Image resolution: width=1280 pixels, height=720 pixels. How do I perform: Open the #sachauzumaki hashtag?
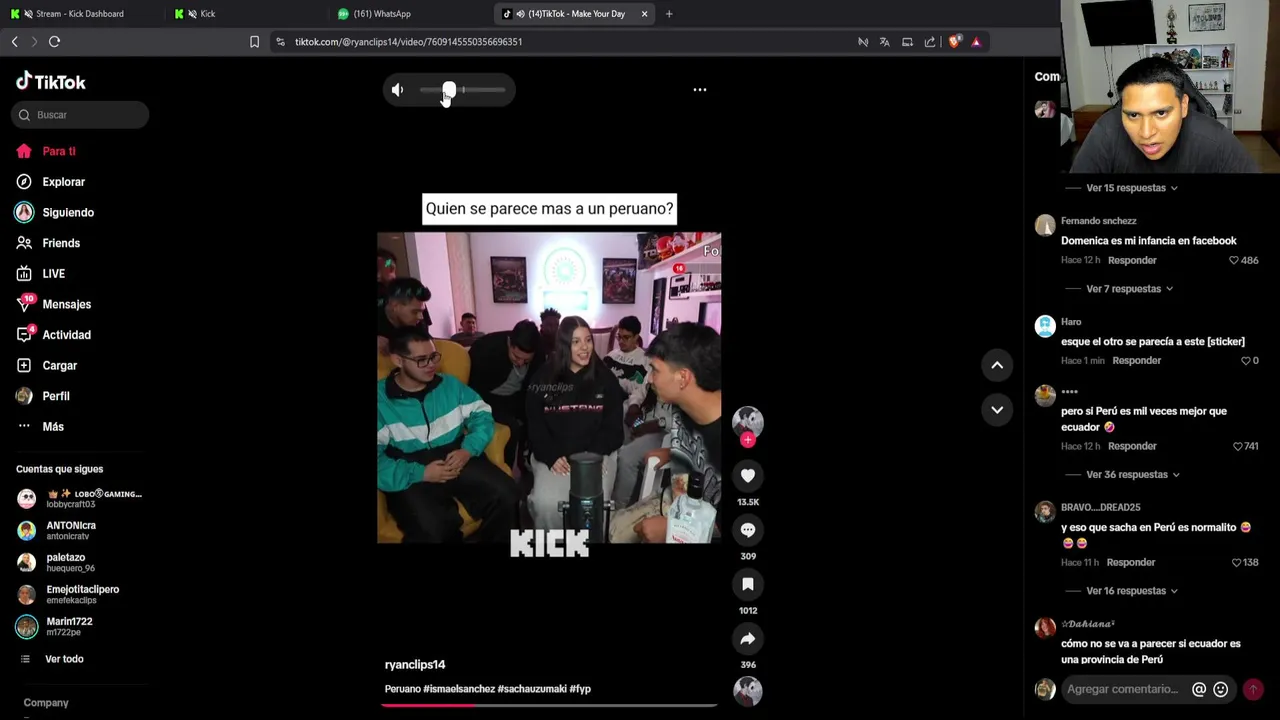[x=532, y=689]
